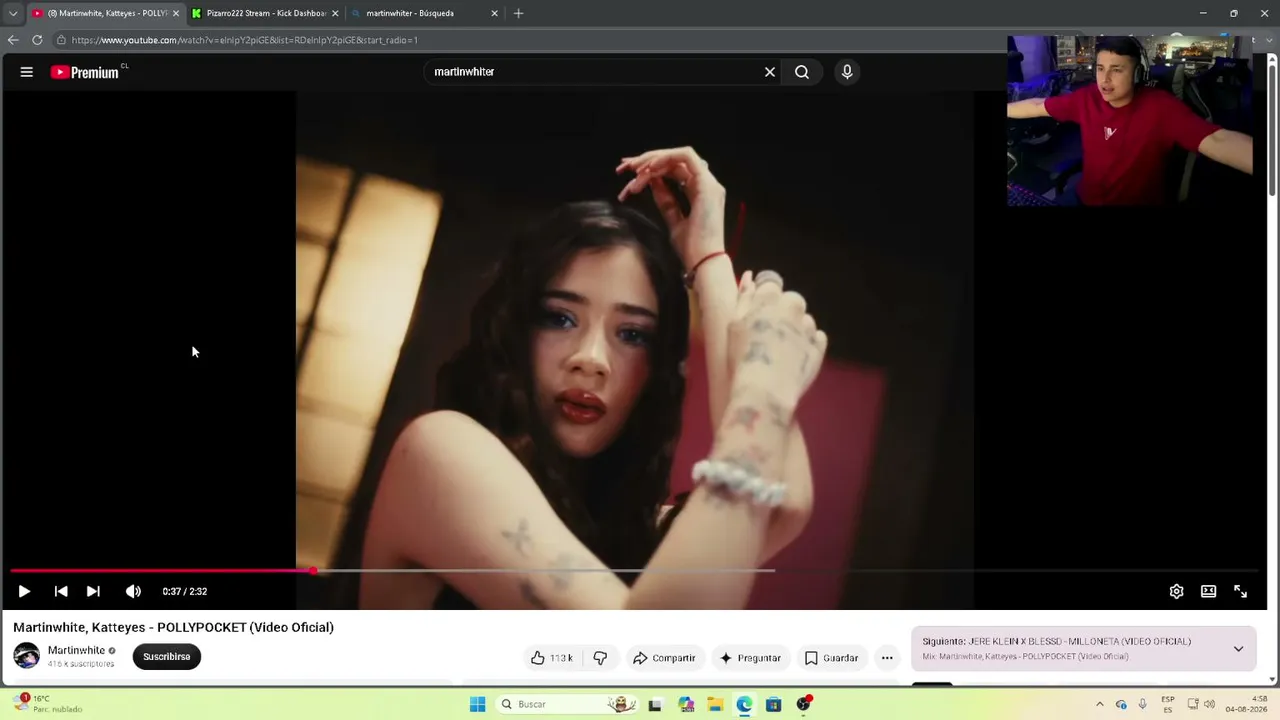This screenshot has width=1280, height=720.
Task: Open the YouTube guide hamburger menu
Action: click(27, 72)
